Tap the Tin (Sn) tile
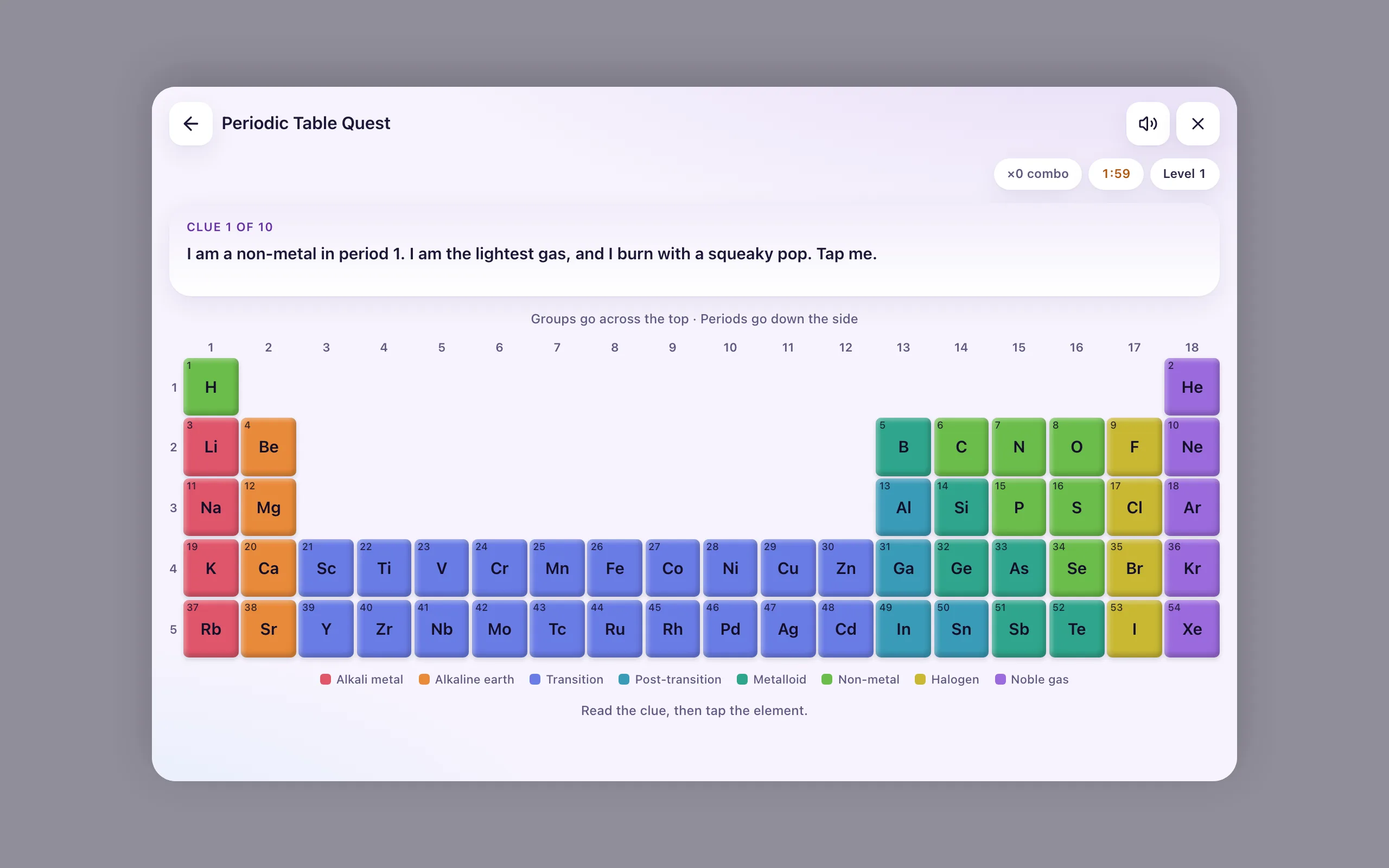 [x=961, y=629]
